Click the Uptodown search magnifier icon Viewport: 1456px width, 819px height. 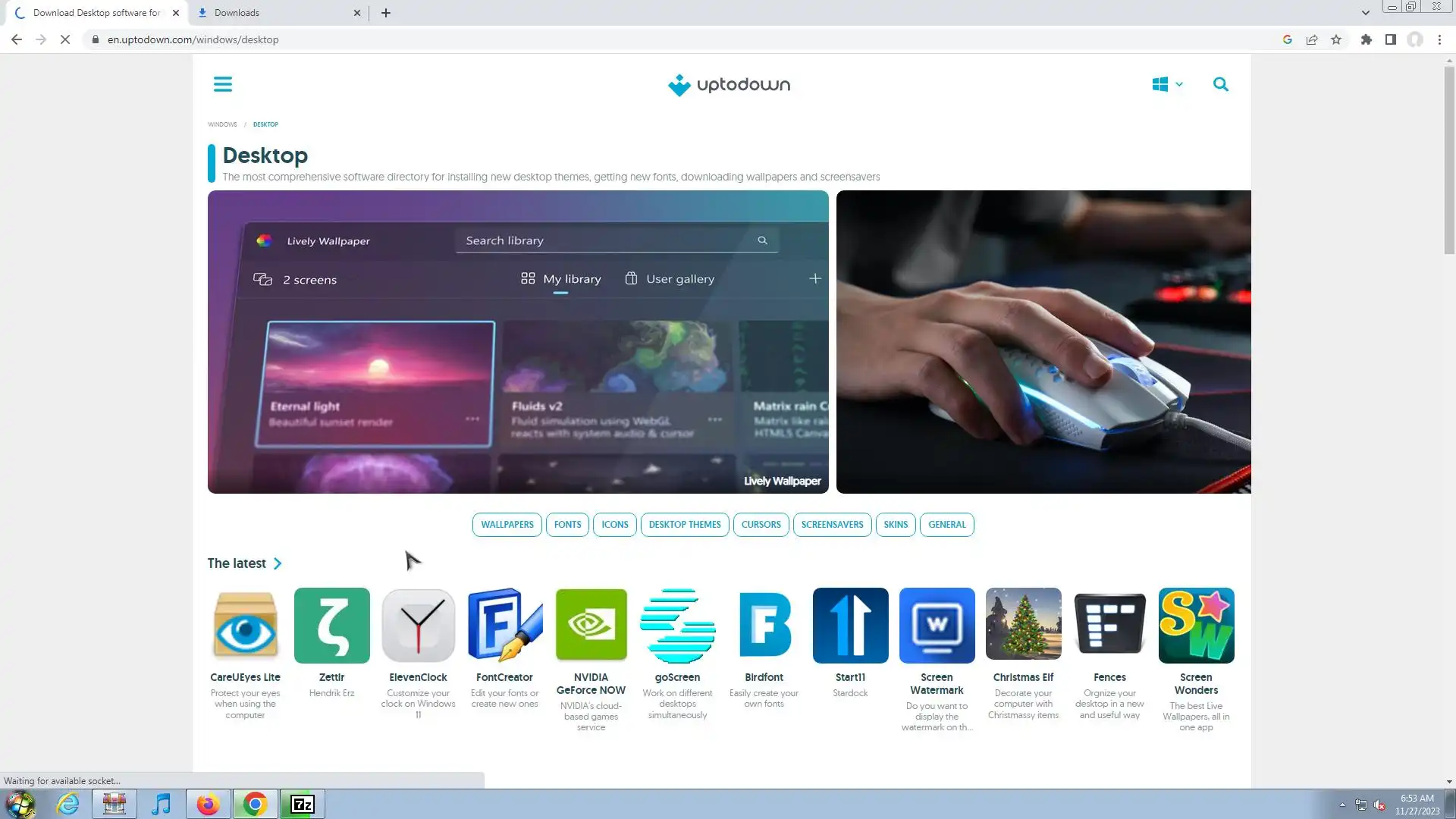coord(1220,84)
